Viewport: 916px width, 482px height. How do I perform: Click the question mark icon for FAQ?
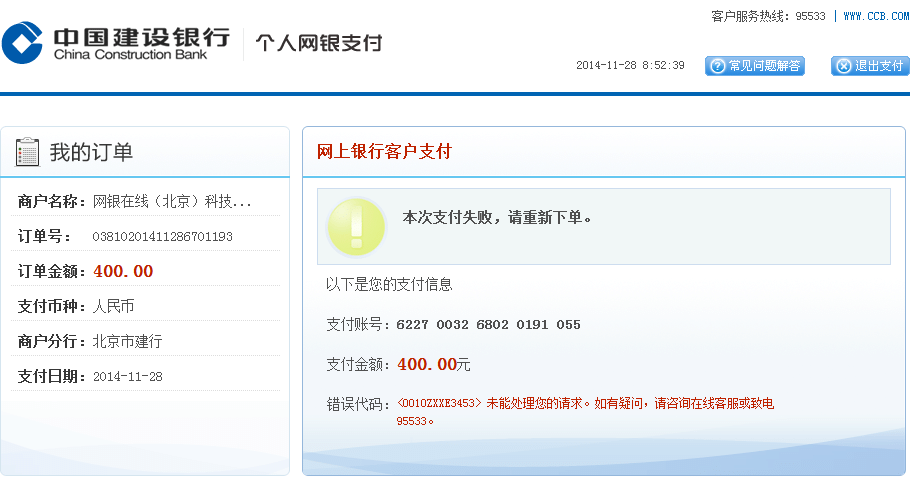716,66
